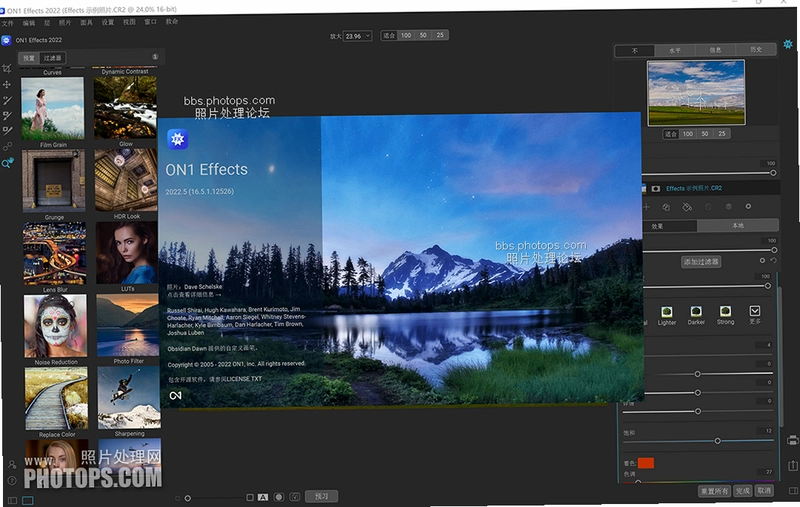Select the Move (transform) tool
Viewport: 800px width, 507px height.
click(x=7, y=84)
